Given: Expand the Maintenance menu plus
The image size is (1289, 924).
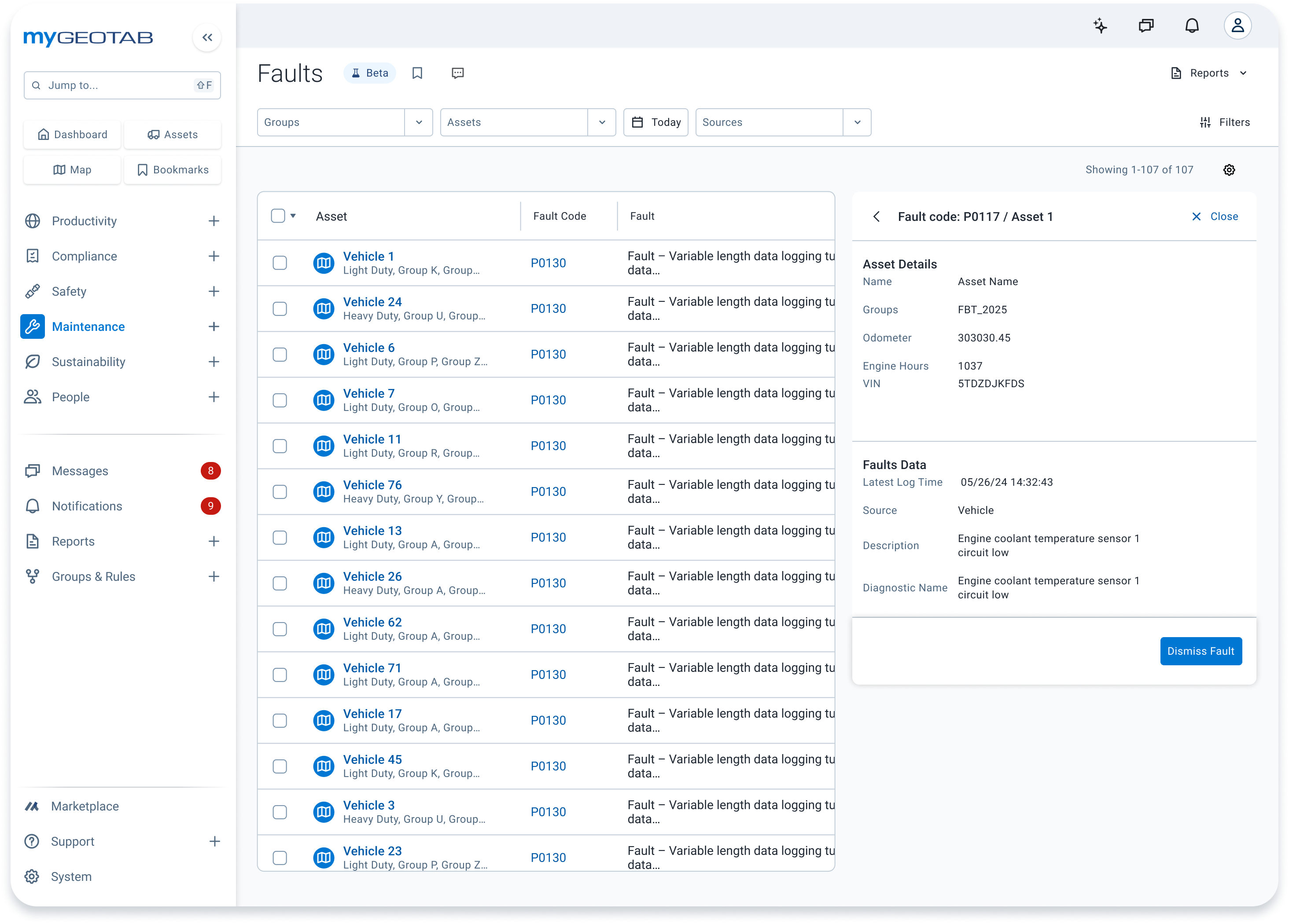Looking at the screenshot, I should [214, 326].
